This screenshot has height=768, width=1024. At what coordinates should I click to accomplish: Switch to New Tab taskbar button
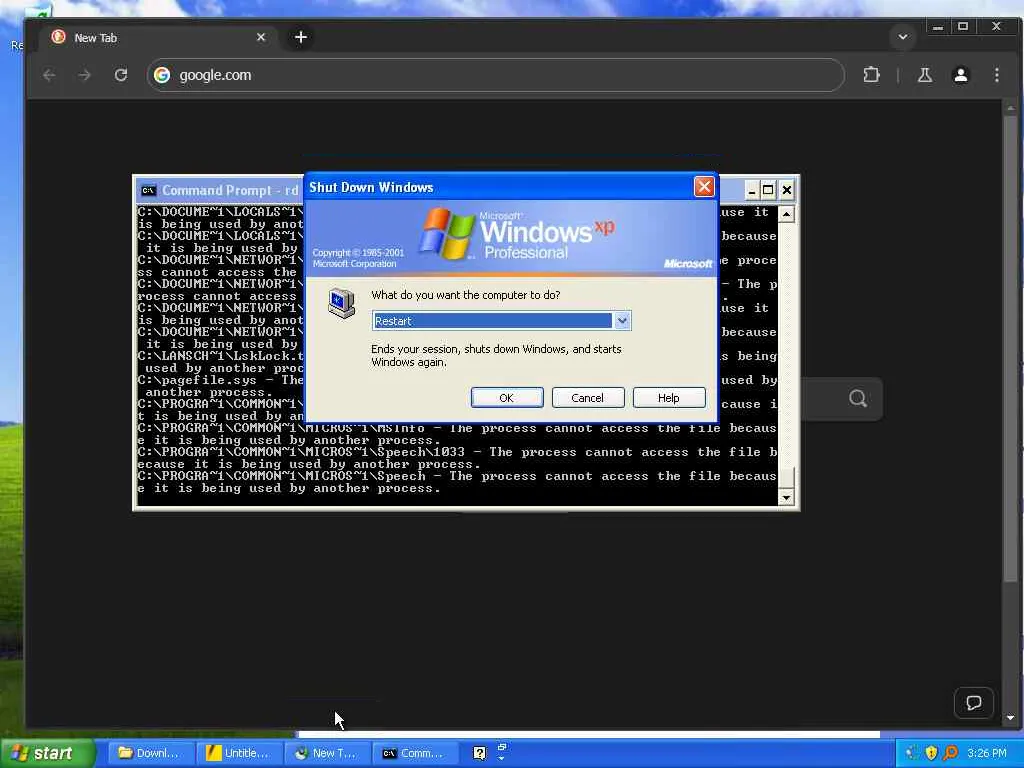pos(328,754)
